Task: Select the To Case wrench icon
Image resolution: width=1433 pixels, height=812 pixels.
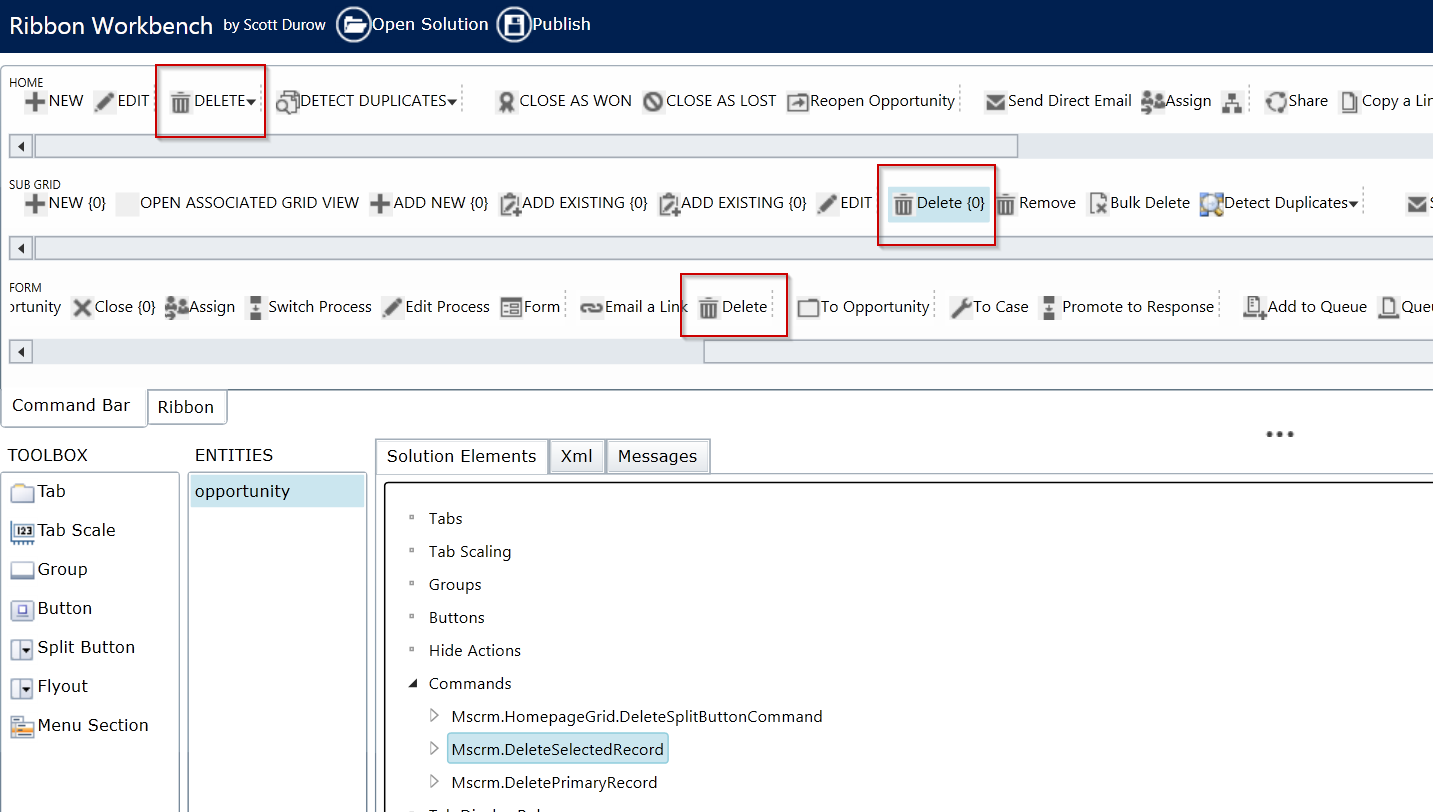Action: (x=960, y=308)
